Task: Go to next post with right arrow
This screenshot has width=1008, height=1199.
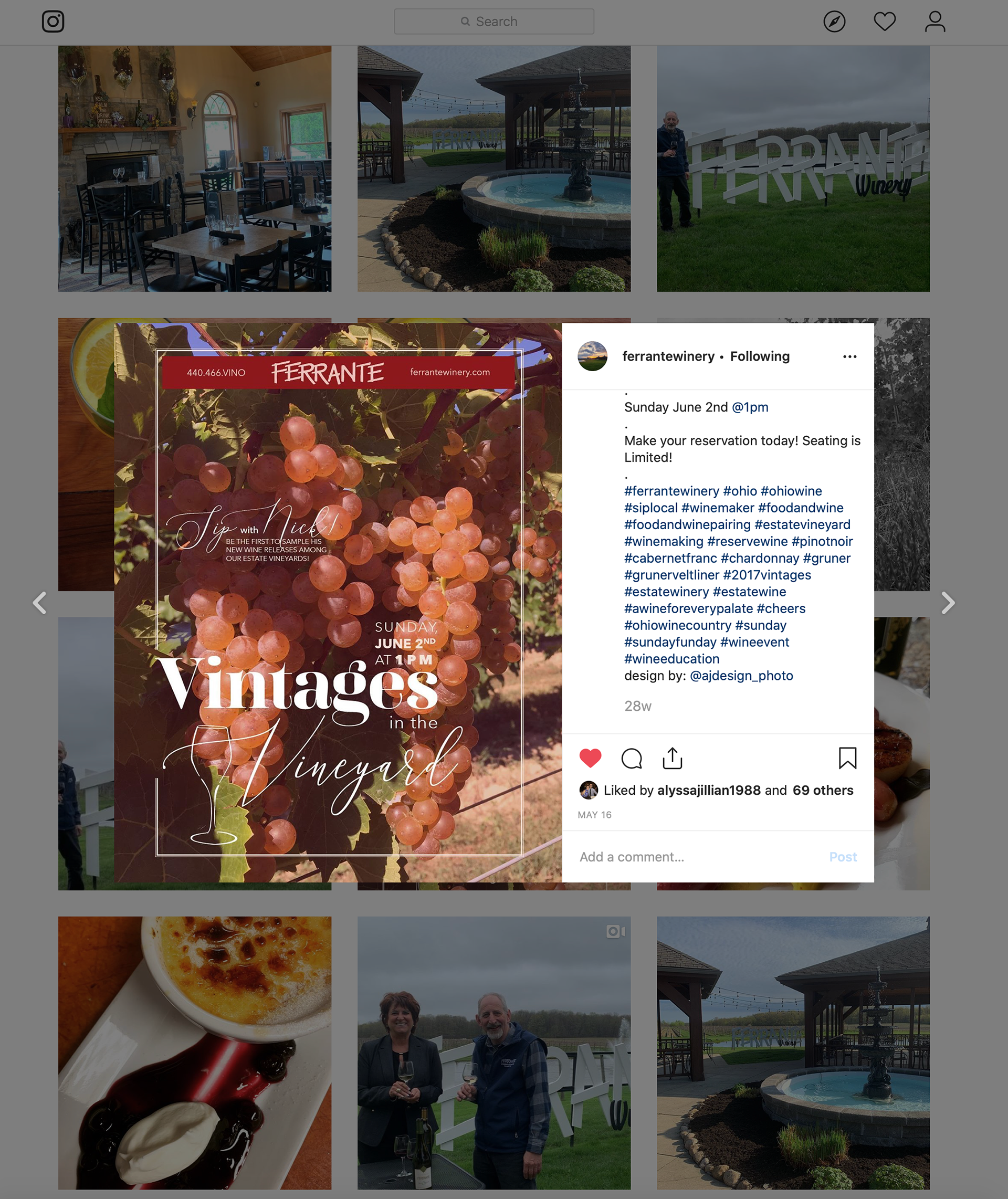Action: tap(948, 603)
